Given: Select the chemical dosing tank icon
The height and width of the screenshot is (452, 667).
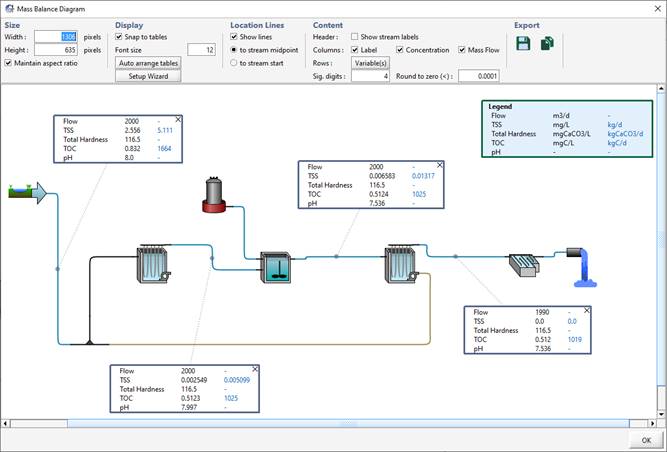Looking at the screenshot, I should (214, 195).
